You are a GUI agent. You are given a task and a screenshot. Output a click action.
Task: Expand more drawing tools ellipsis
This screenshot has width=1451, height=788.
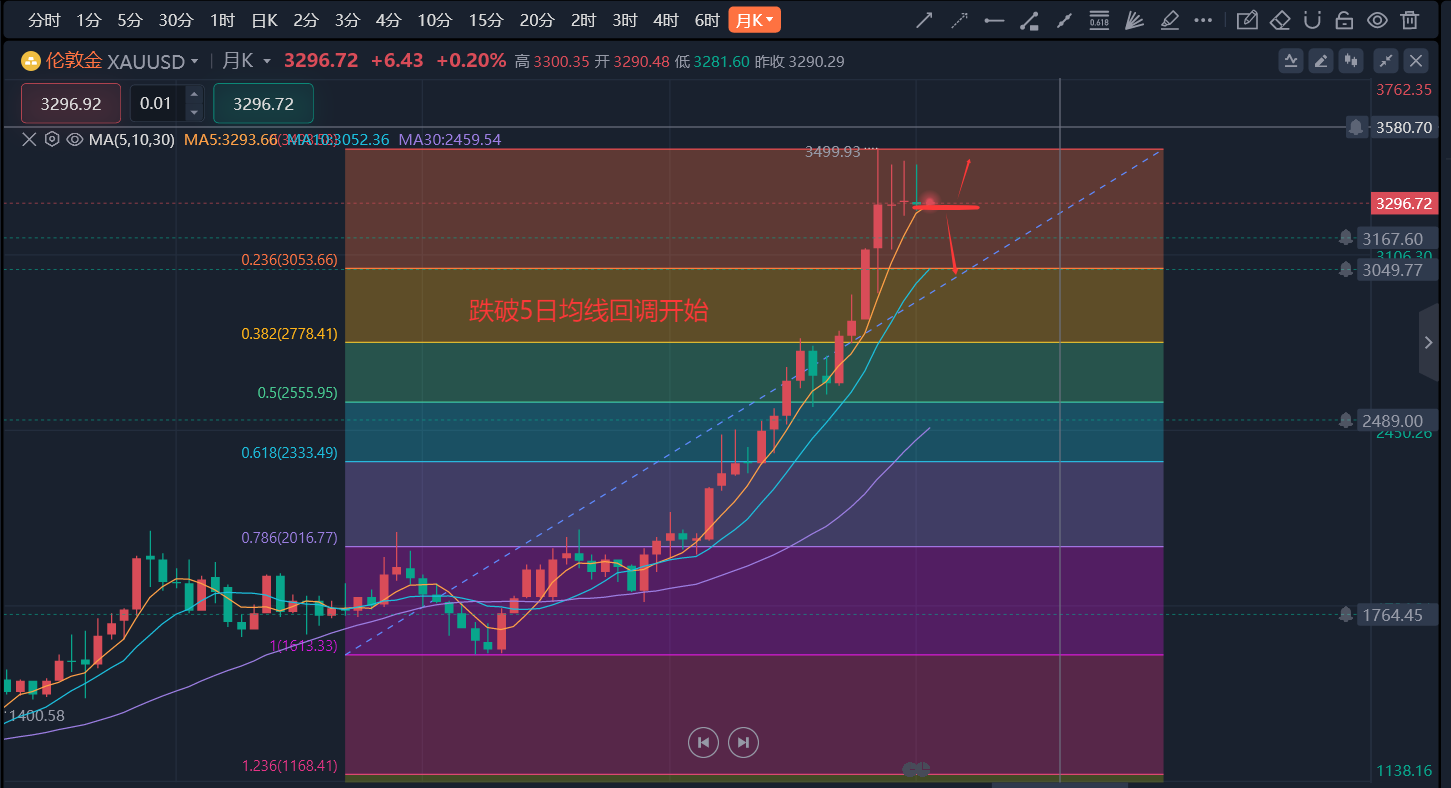coord(1204,20)
